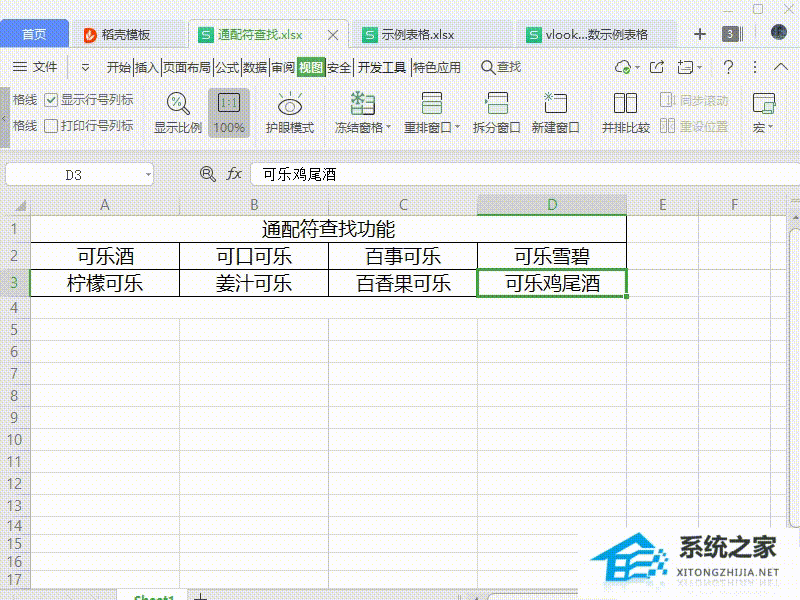
Task: Switch to the 开始 ribbon tab
Action: click(118, 68)
